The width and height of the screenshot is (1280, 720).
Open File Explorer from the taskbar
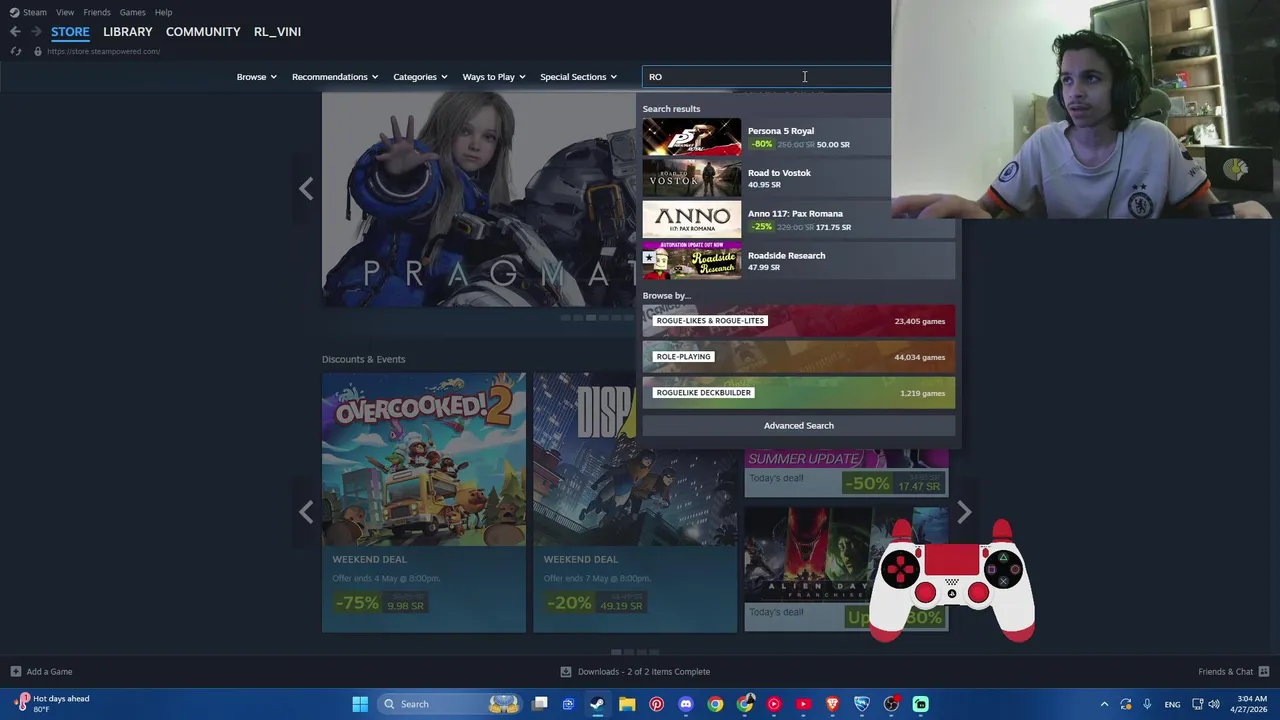(x=627, y=704)
